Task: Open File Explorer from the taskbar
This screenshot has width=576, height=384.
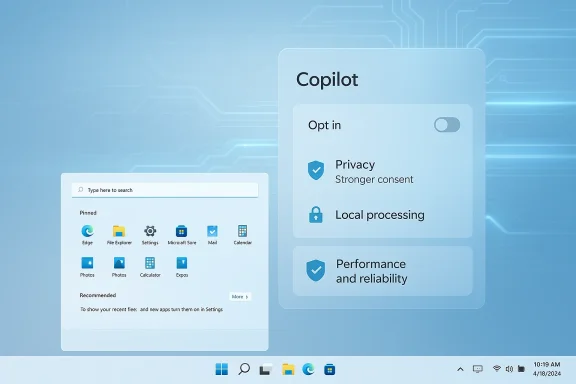Action: [x=288, y=369]
